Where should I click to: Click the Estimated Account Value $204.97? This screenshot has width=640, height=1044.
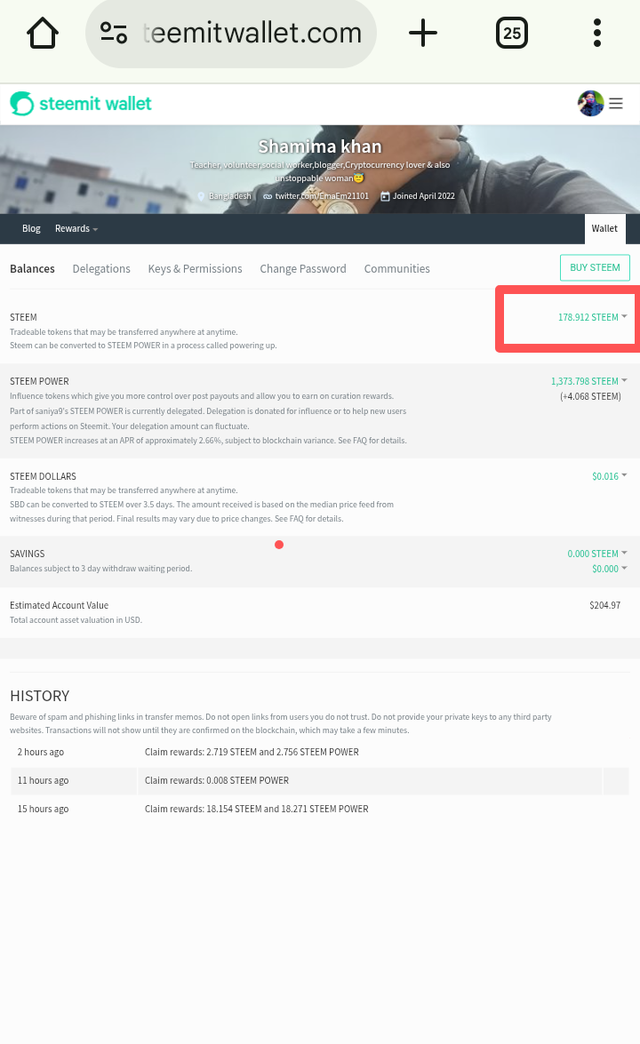(605, 605)
